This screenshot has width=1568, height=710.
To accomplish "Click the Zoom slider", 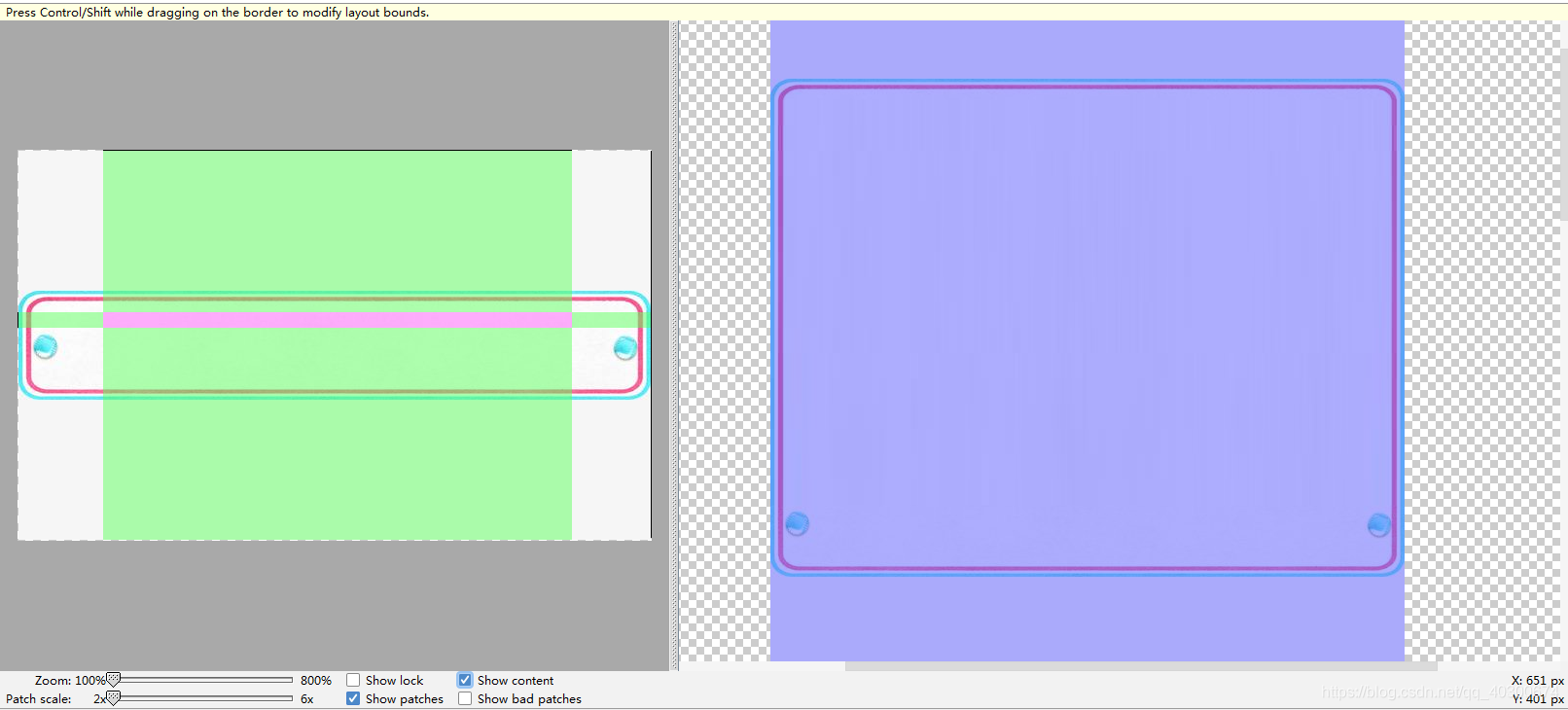I will 199,681.
